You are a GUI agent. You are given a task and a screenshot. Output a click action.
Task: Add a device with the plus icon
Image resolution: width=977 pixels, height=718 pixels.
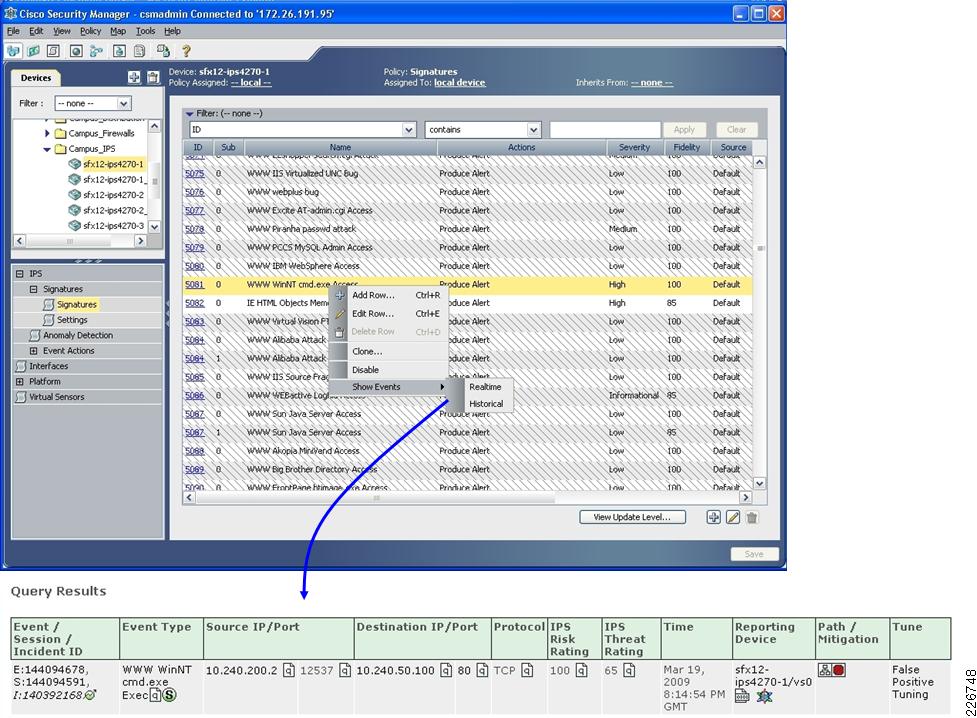pos(134,77)
